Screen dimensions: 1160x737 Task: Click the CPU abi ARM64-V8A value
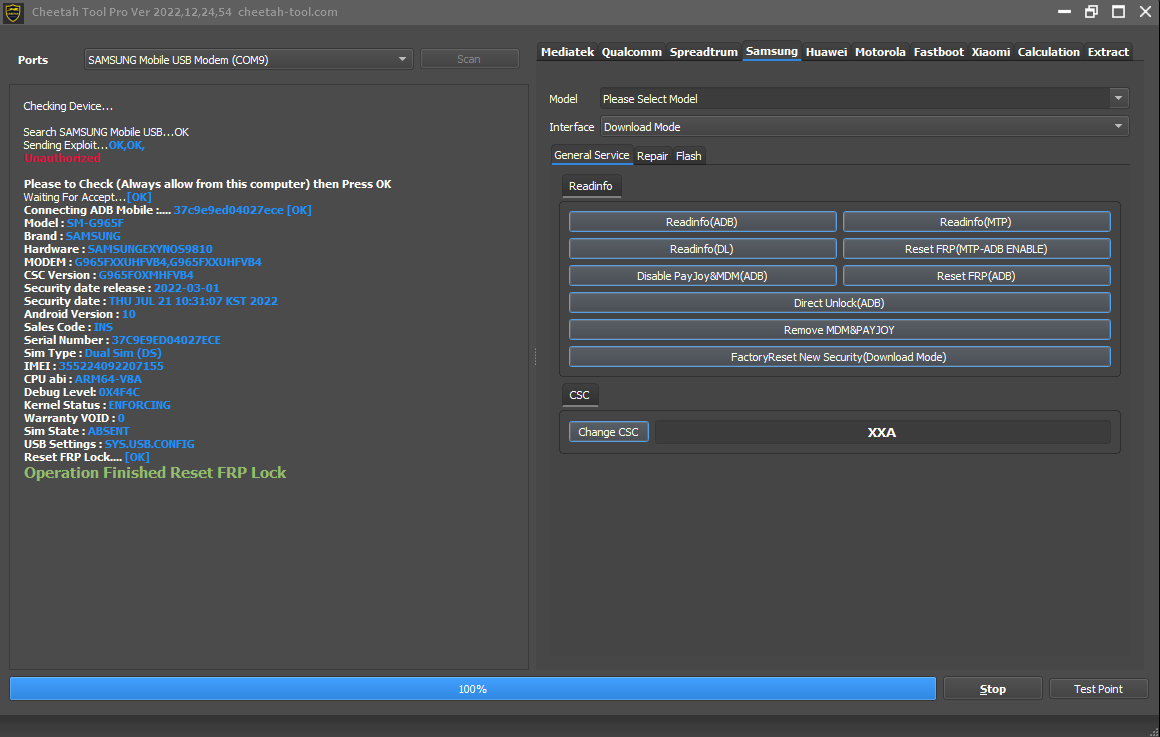pos(108,380)
